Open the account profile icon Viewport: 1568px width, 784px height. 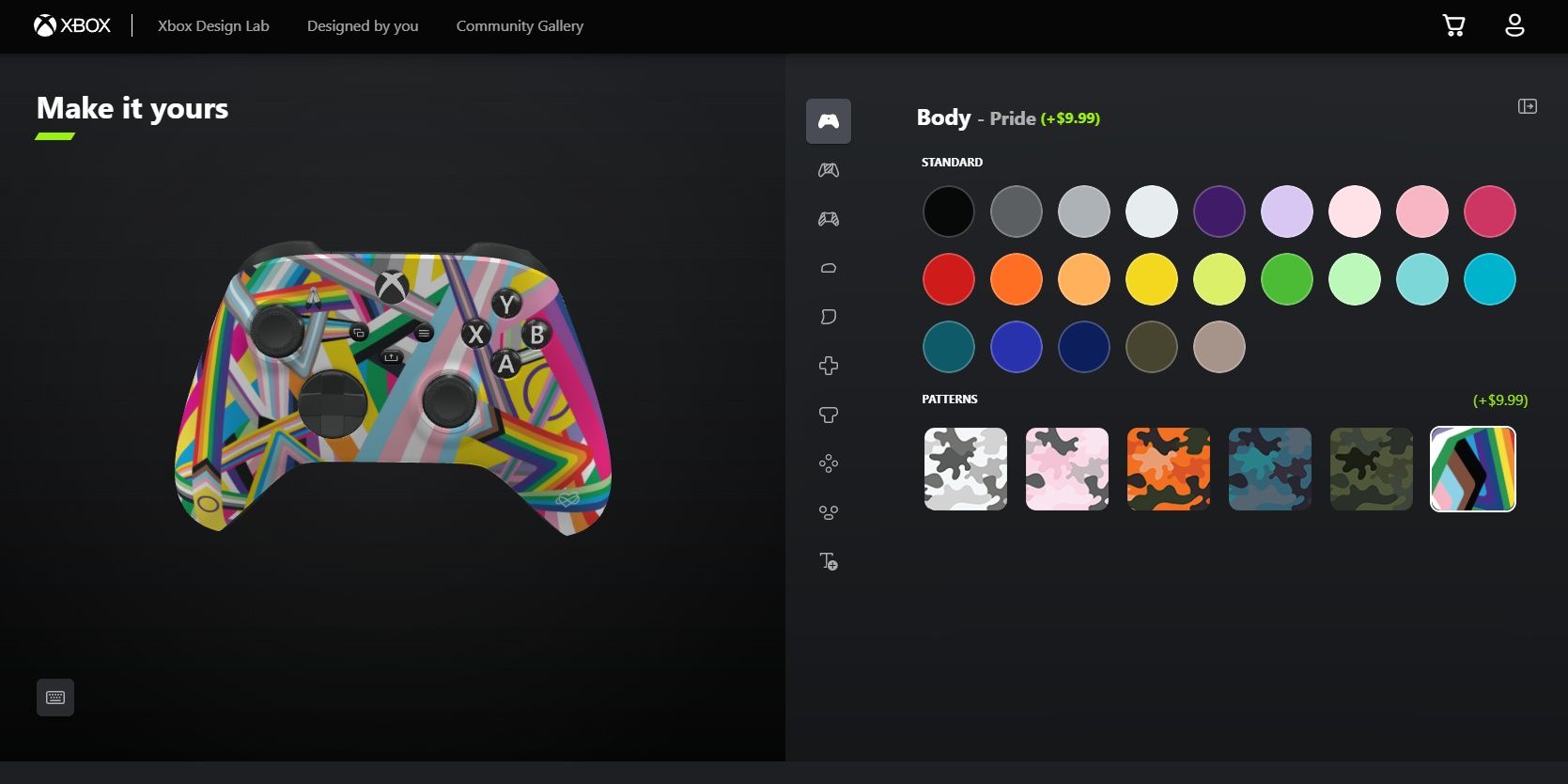click(x=1514, y=25)
